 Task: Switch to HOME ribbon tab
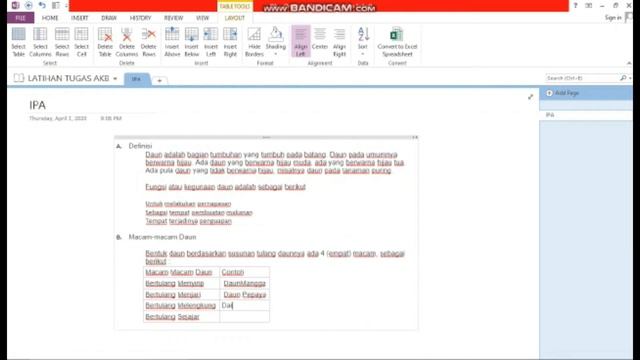[x=50, y=18]
